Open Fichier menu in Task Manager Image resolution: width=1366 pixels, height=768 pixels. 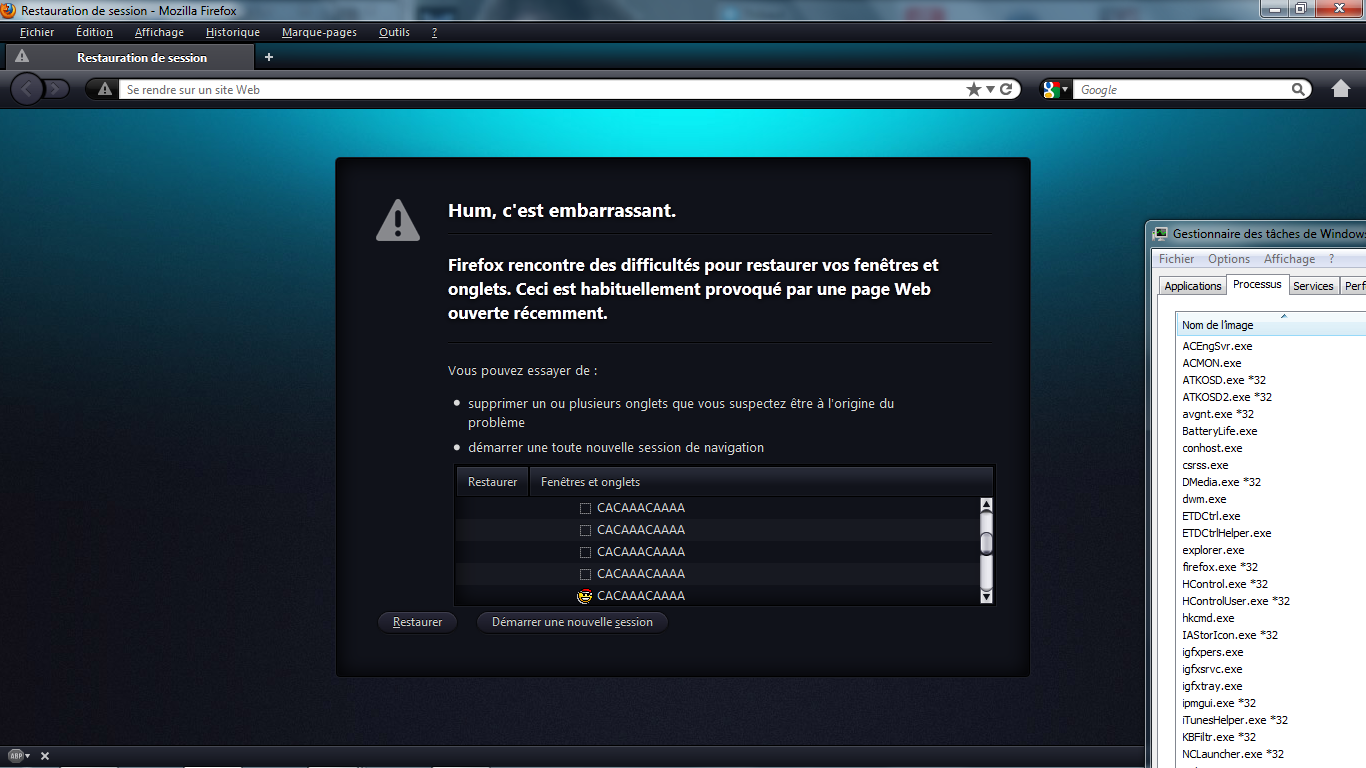(x=1176, y=259)
